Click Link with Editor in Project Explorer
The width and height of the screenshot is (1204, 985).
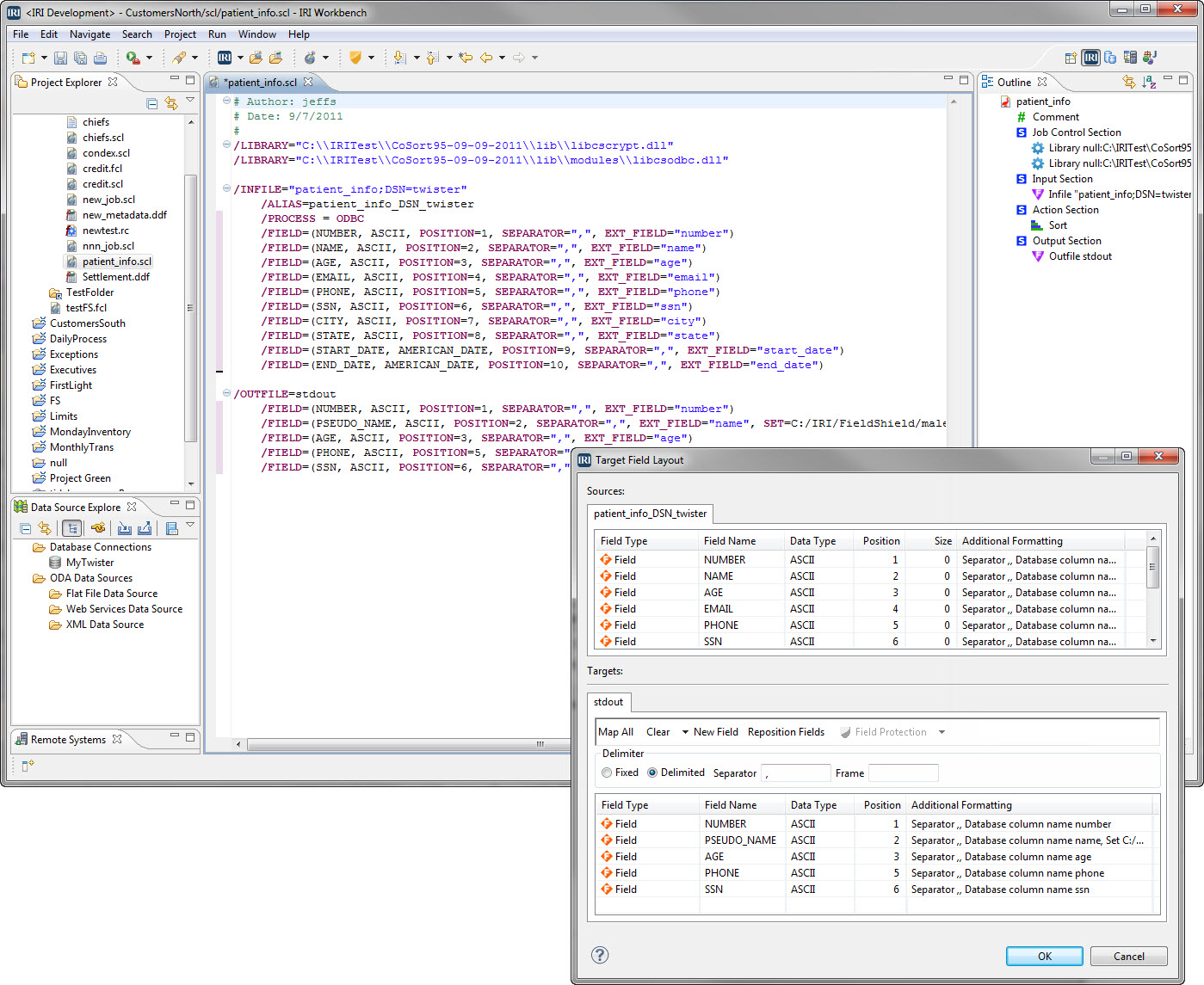pyautogui.click(x=171, y=103)
